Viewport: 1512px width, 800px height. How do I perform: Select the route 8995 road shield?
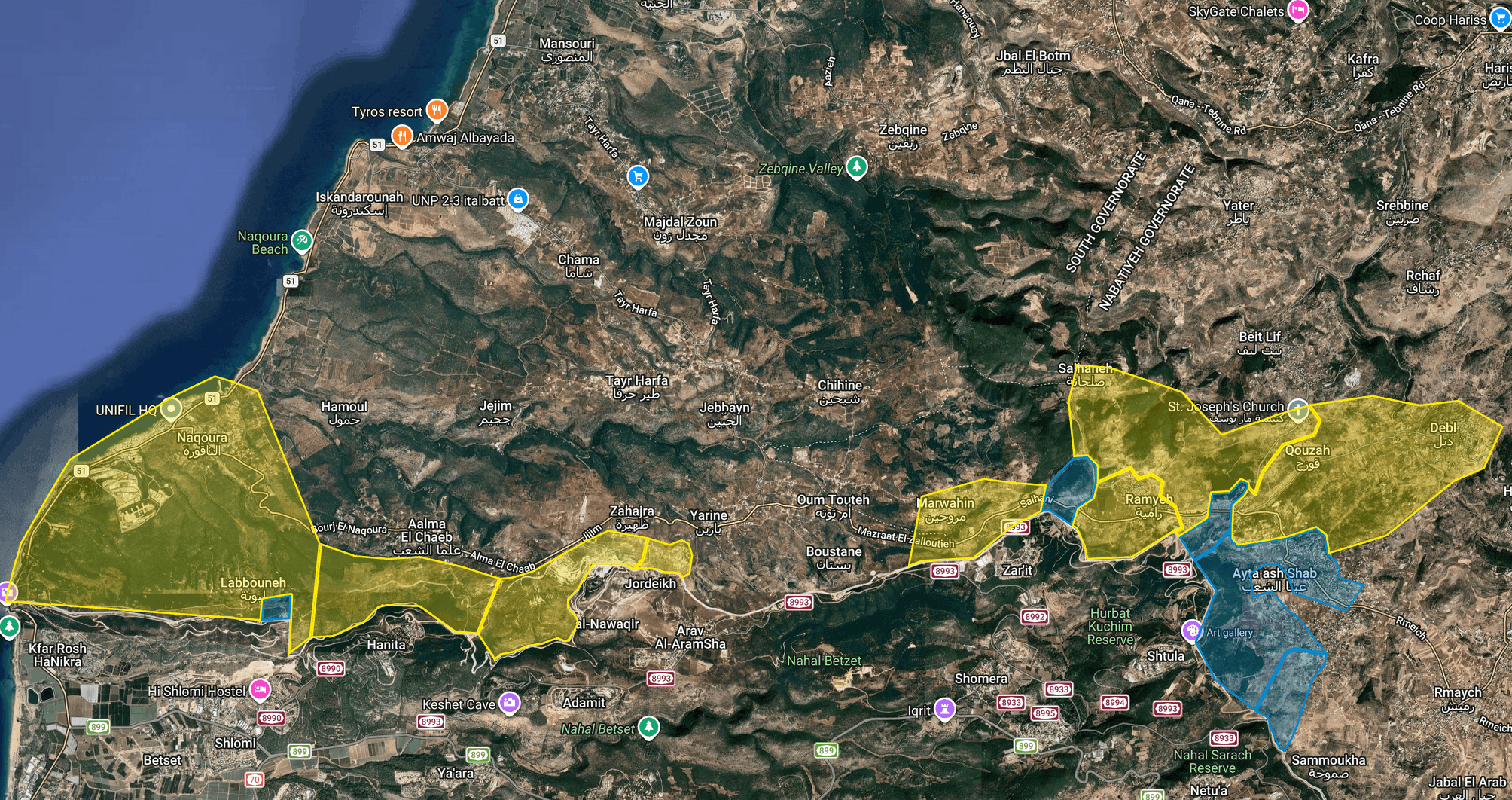tap(1045, 713)
